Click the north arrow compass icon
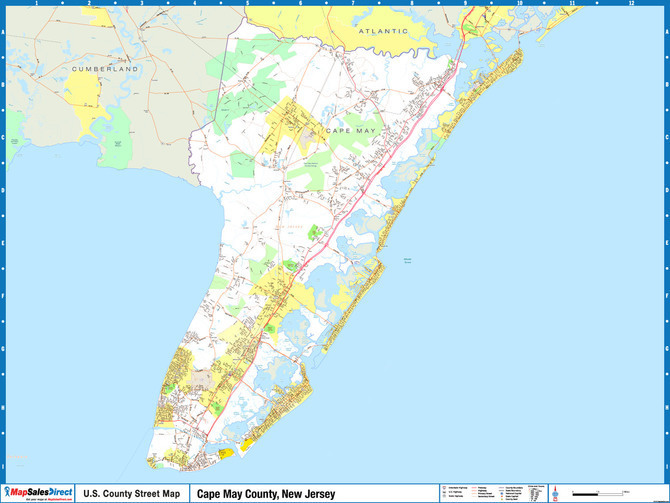 [x=555, y=494]
